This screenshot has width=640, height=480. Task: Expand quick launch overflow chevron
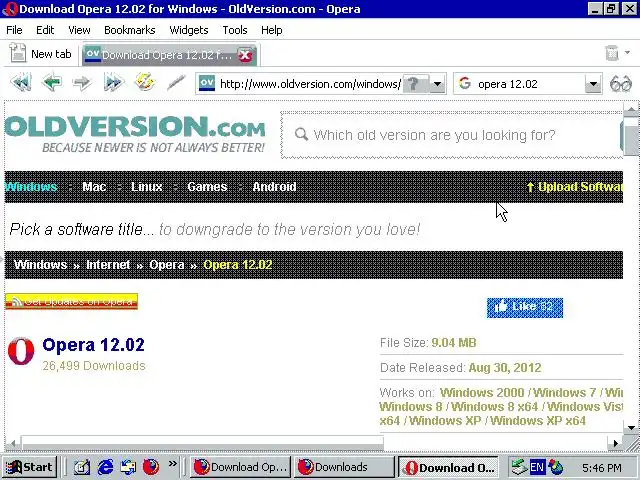[x=173, y=463]
